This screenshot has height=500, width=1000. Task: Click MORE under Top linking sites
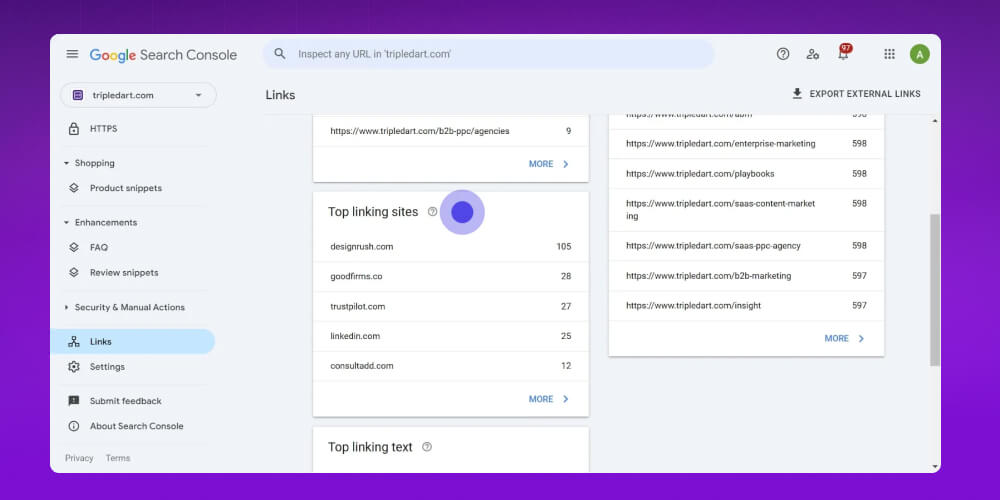click(549, 399)
